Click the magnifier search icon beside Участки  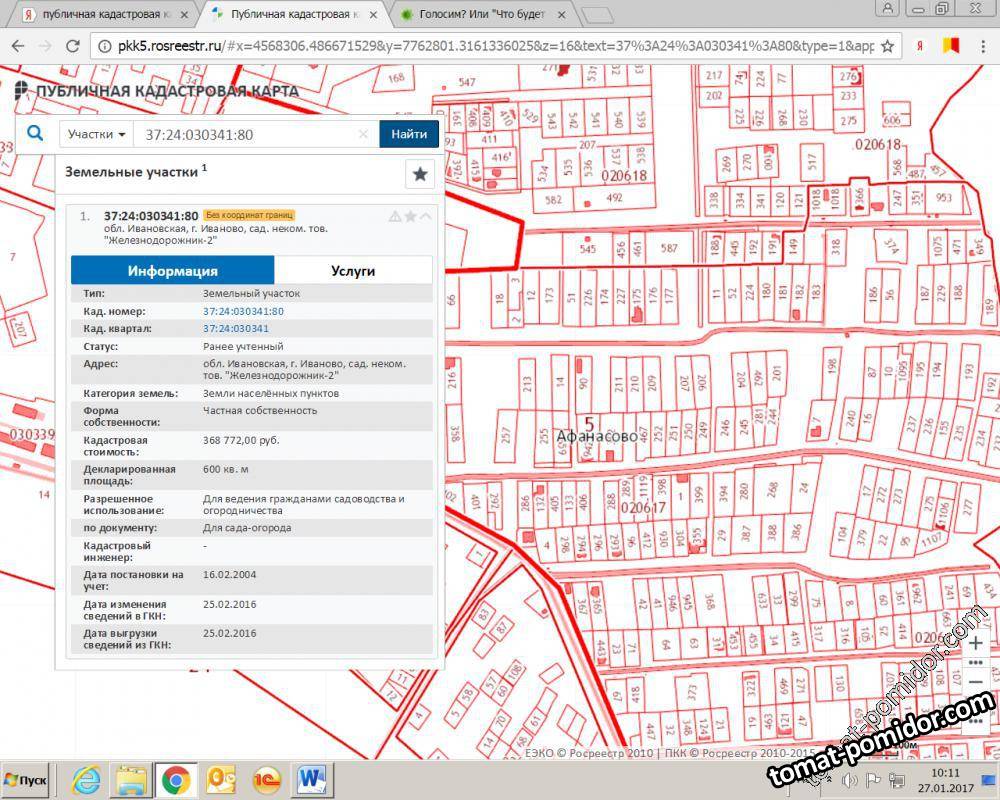click(35, 133)
